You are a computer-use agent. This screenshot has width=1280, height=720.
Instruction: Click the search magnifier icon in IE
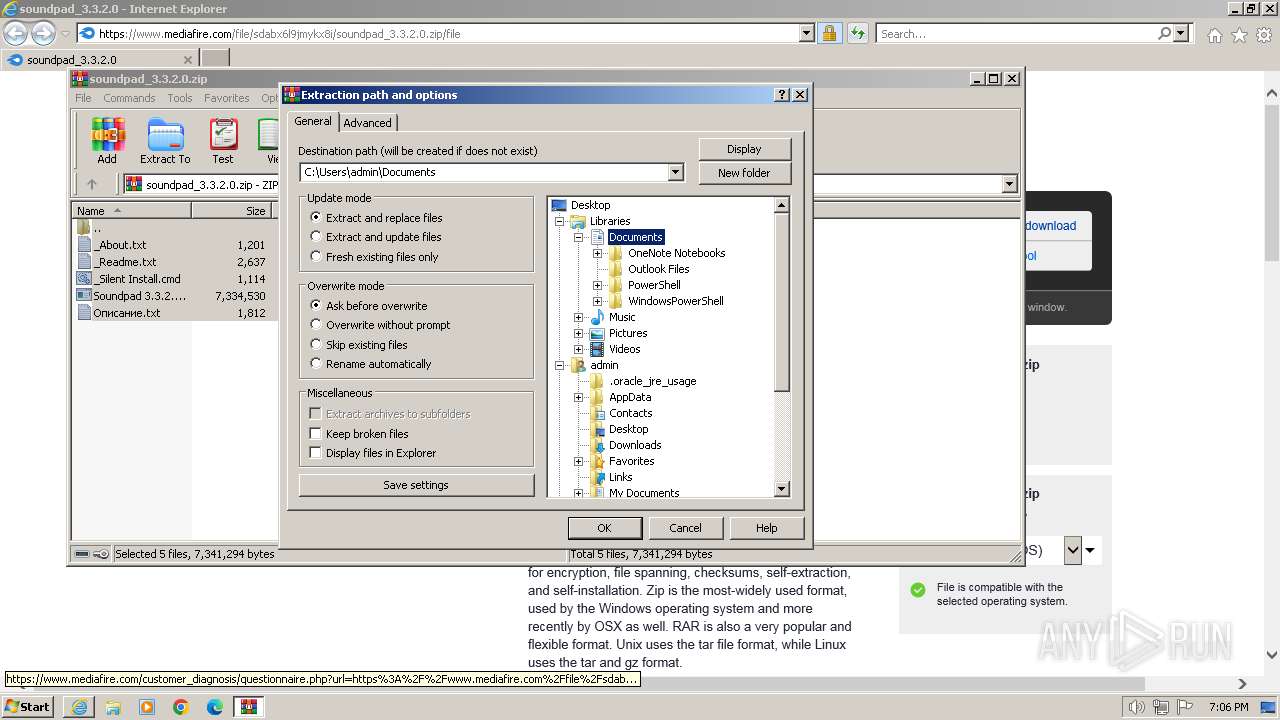1164,33
